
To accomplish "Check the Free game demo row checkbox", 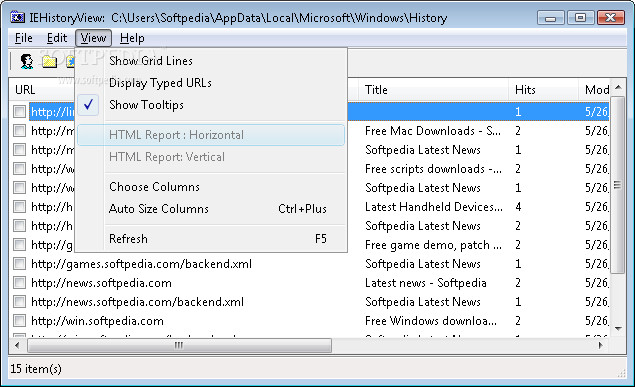I will point(19,245).
